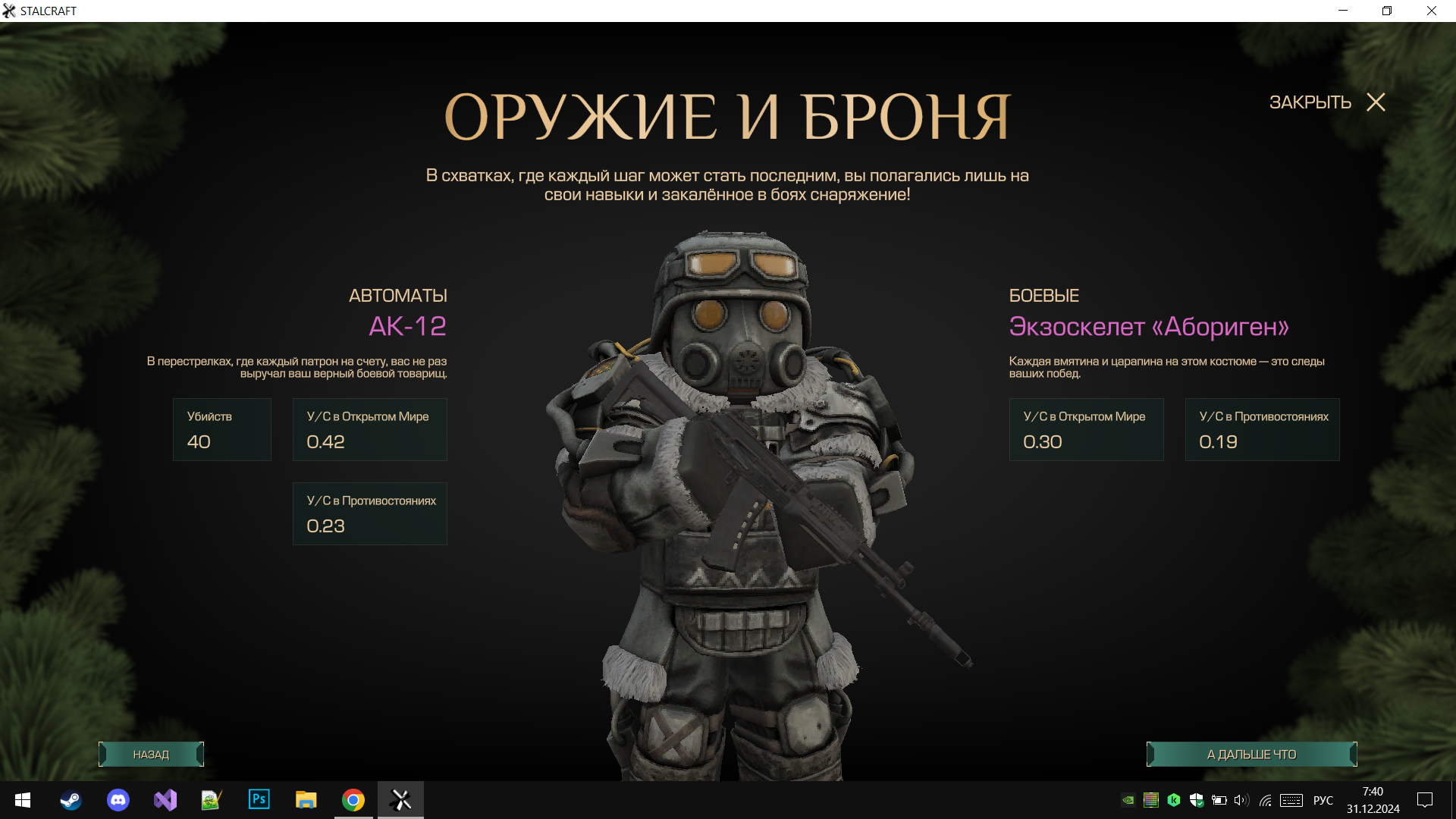Open Notepad++ from the taskbar
Screen dimensions: 1456x819
click(x=212, y=800)
